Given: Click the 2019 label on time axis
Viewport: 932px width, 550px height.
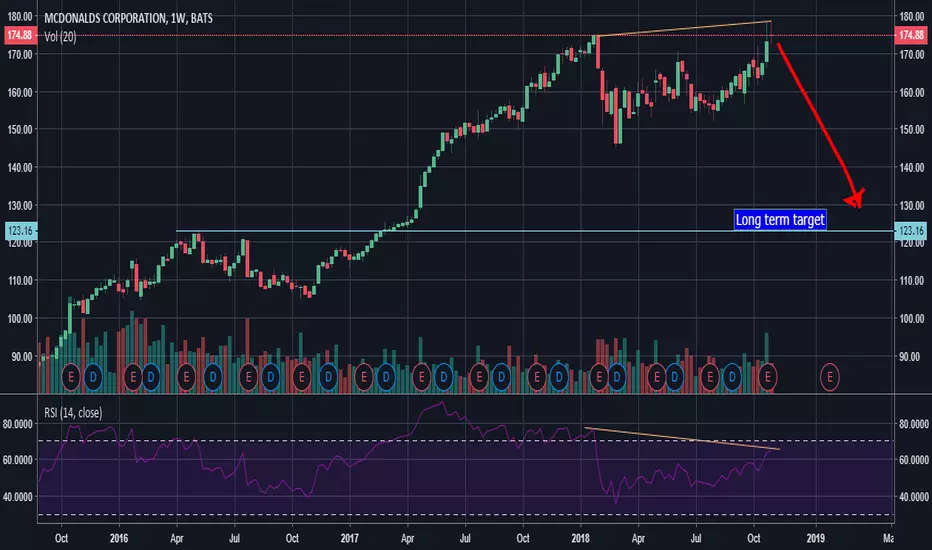Looking at the screenshot, I should click(x=816, y=538).
